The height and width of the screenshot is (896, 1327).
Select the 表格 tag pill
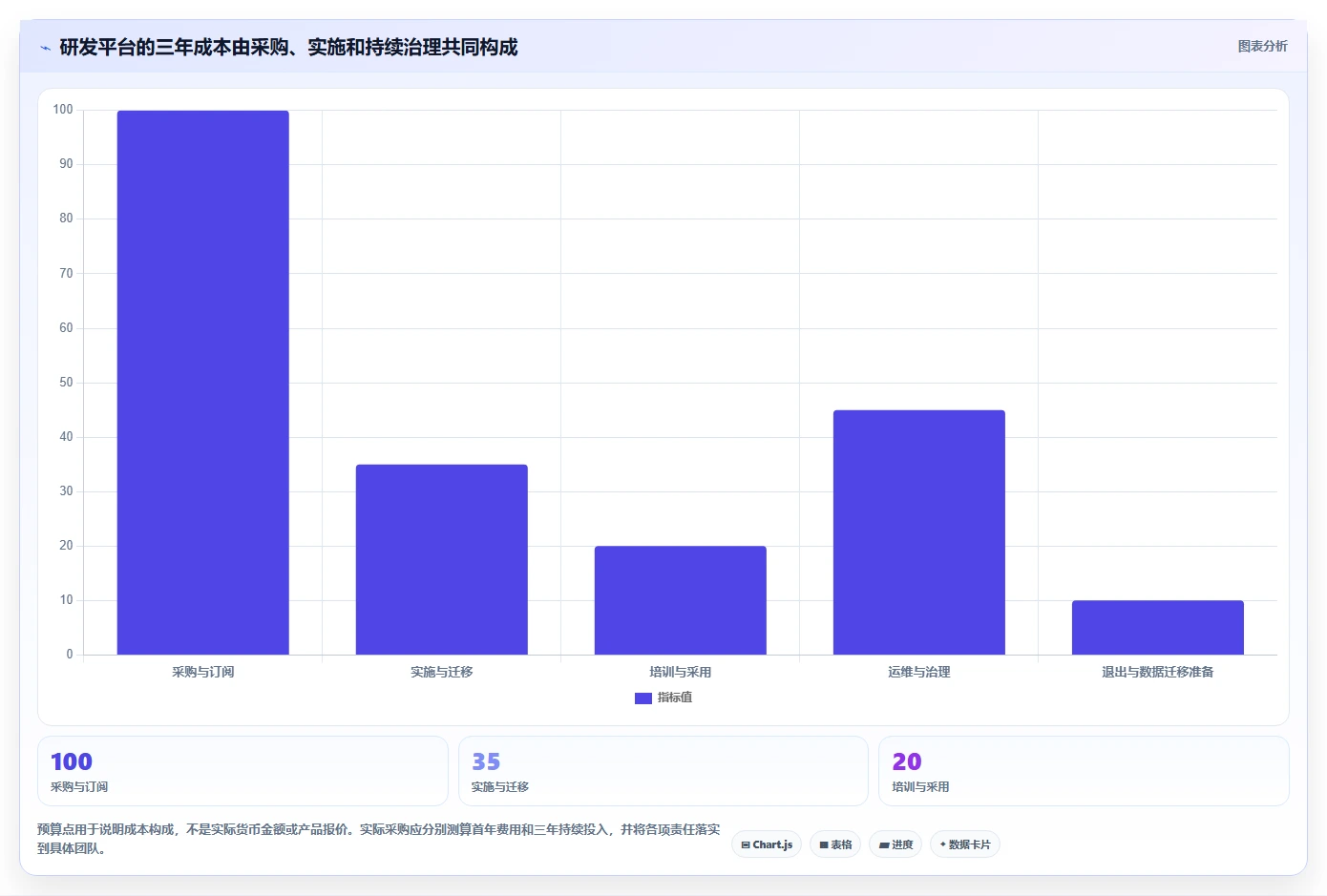[x=835, y=844]
